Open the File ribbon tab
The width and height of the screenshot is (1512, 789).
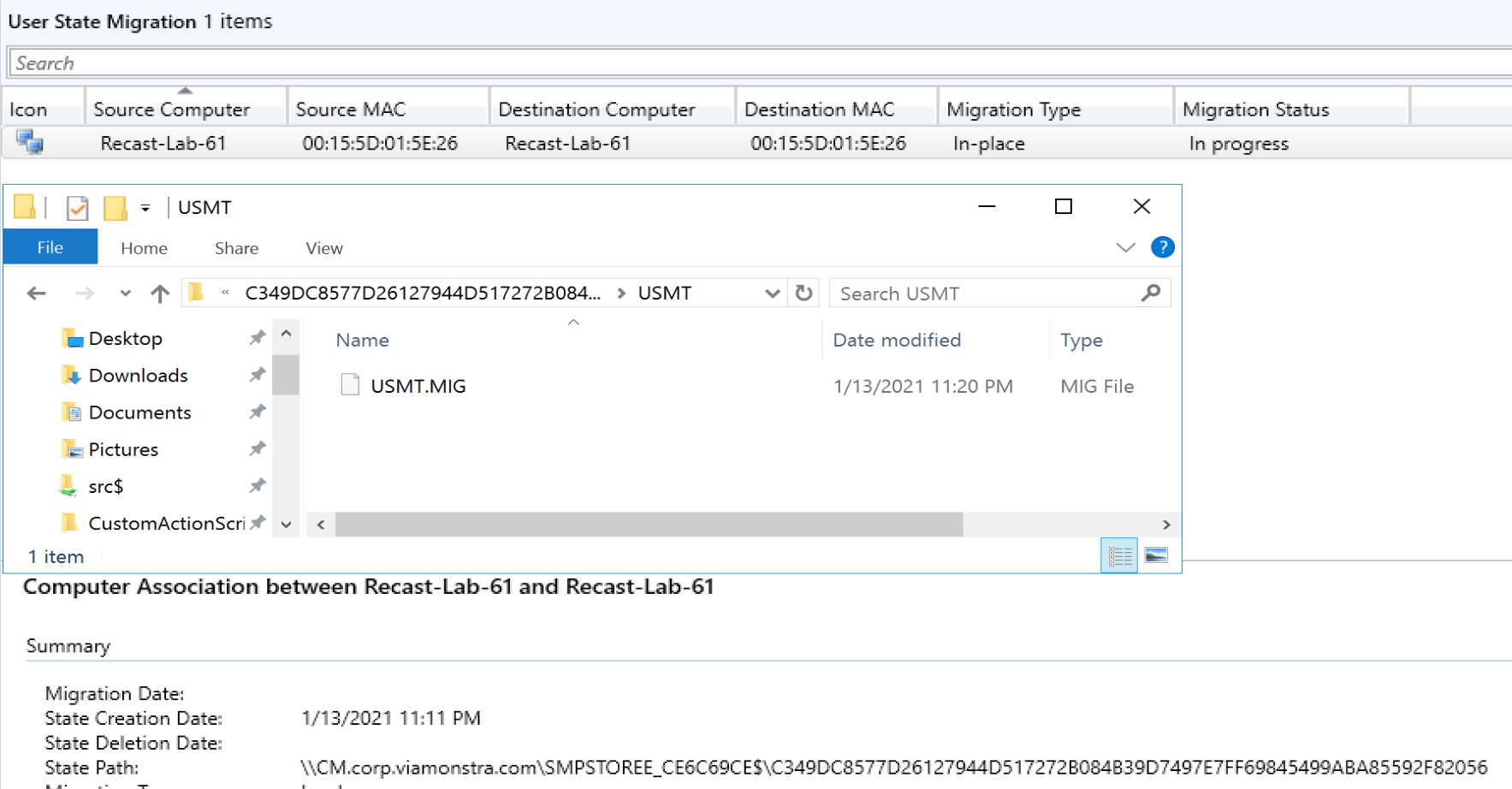[50, 247]
